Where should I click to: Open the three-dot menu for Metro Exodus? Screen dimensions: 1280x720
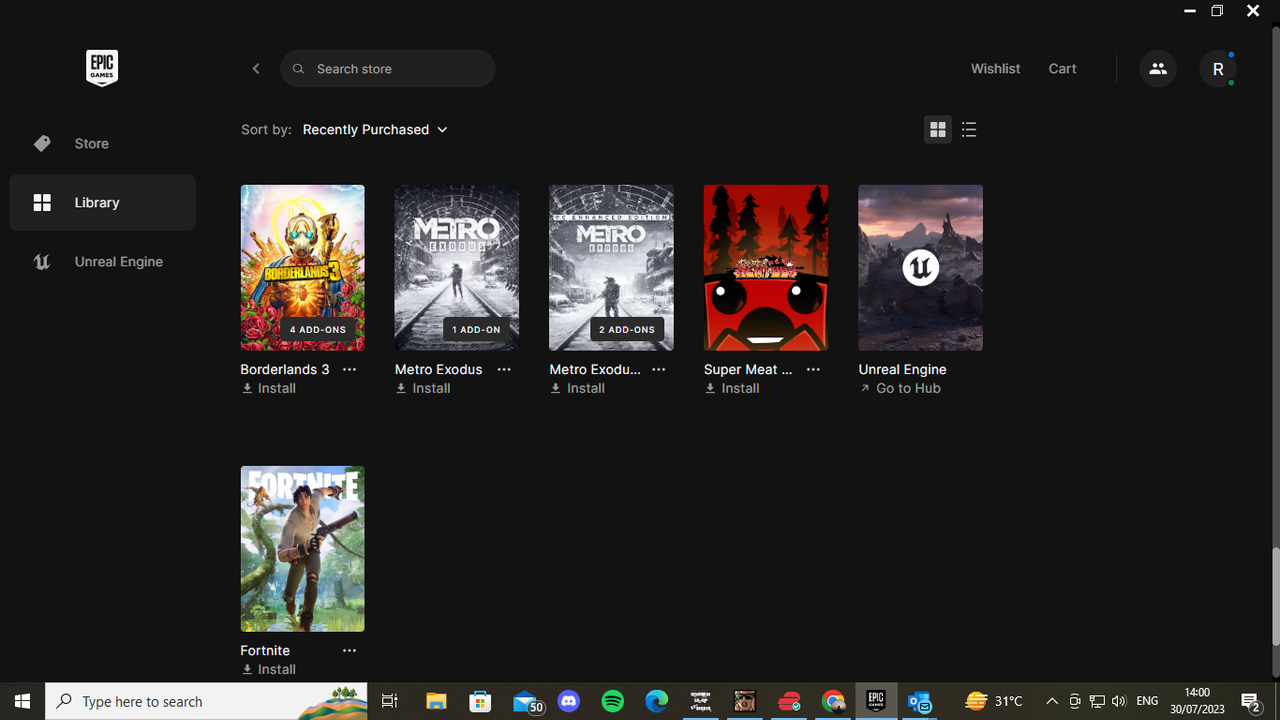pyautogui.click(x=504, y=369)
